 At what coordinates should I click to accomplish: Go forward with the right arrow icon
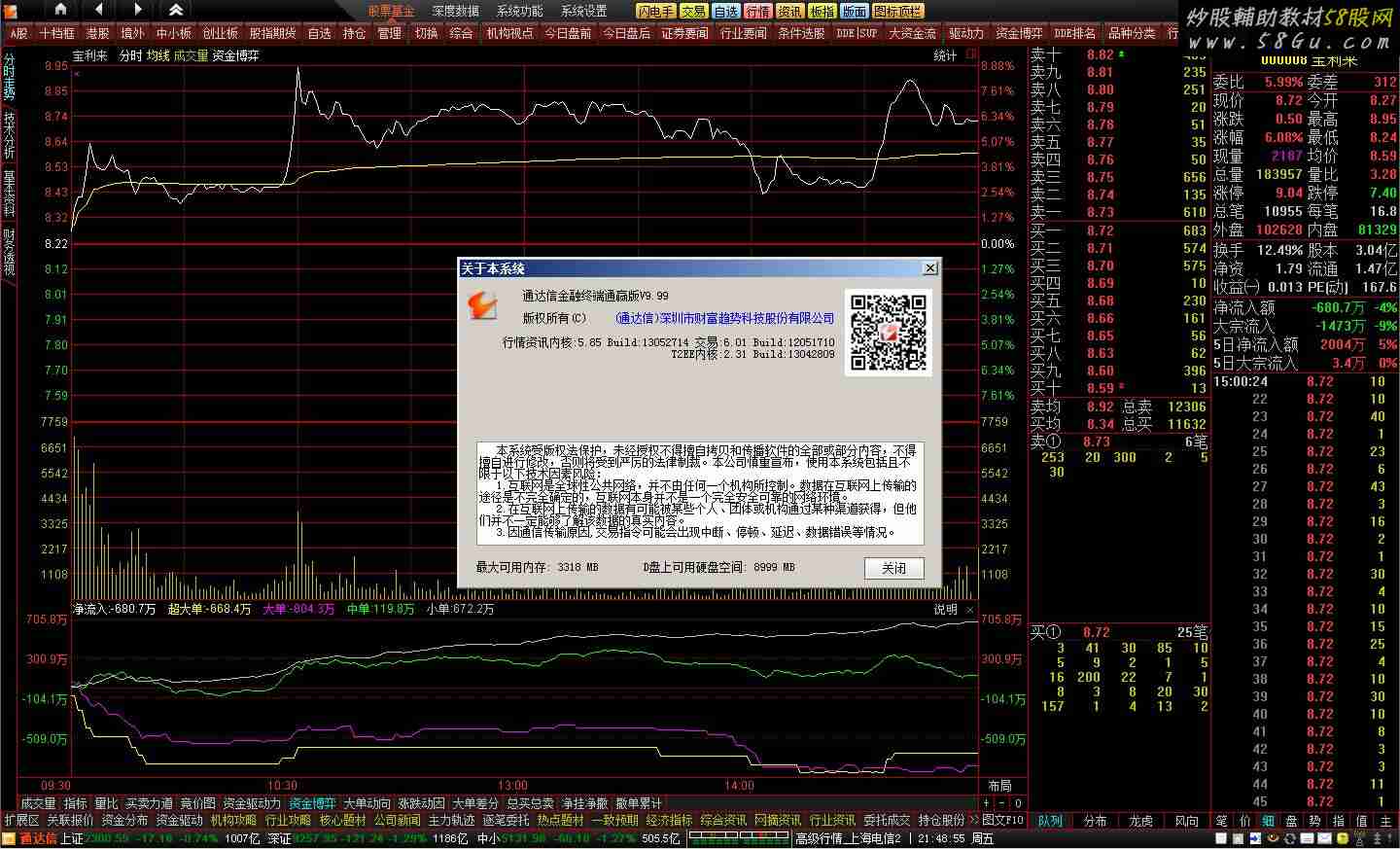click(x=137, y=10)
